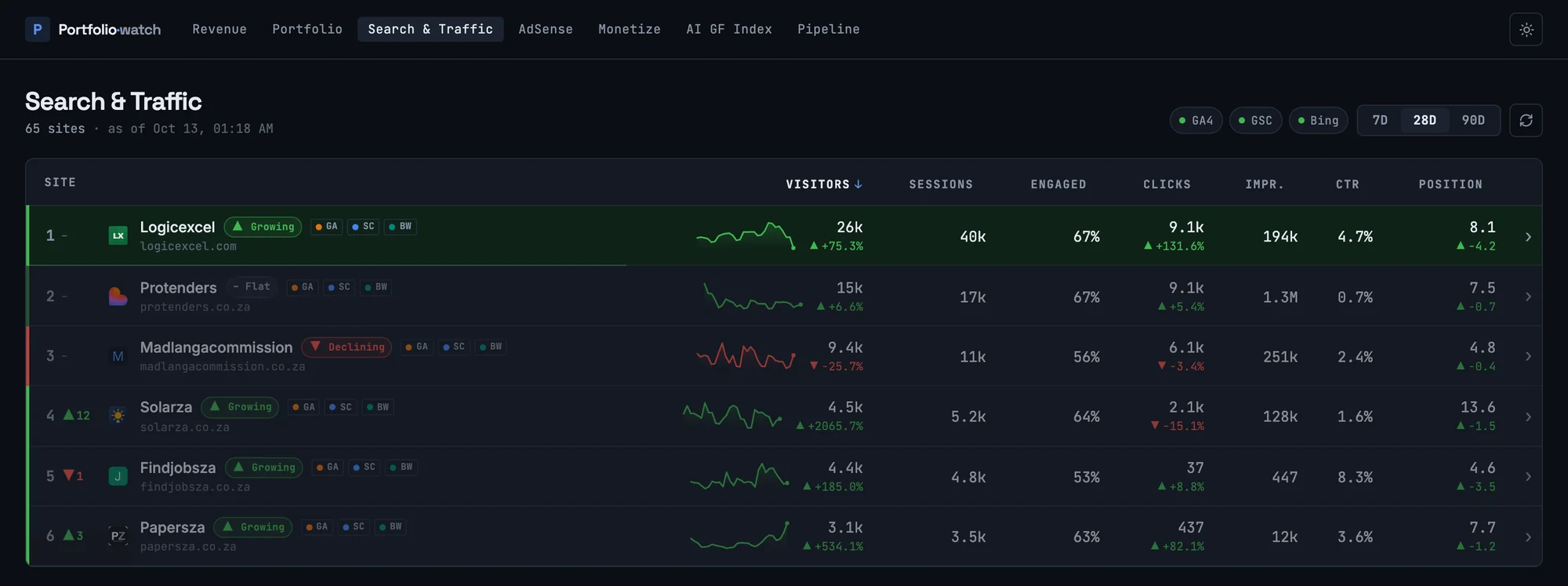
Task: Click the Growing status badge for Papersza
Action: (x=252, y=527)
